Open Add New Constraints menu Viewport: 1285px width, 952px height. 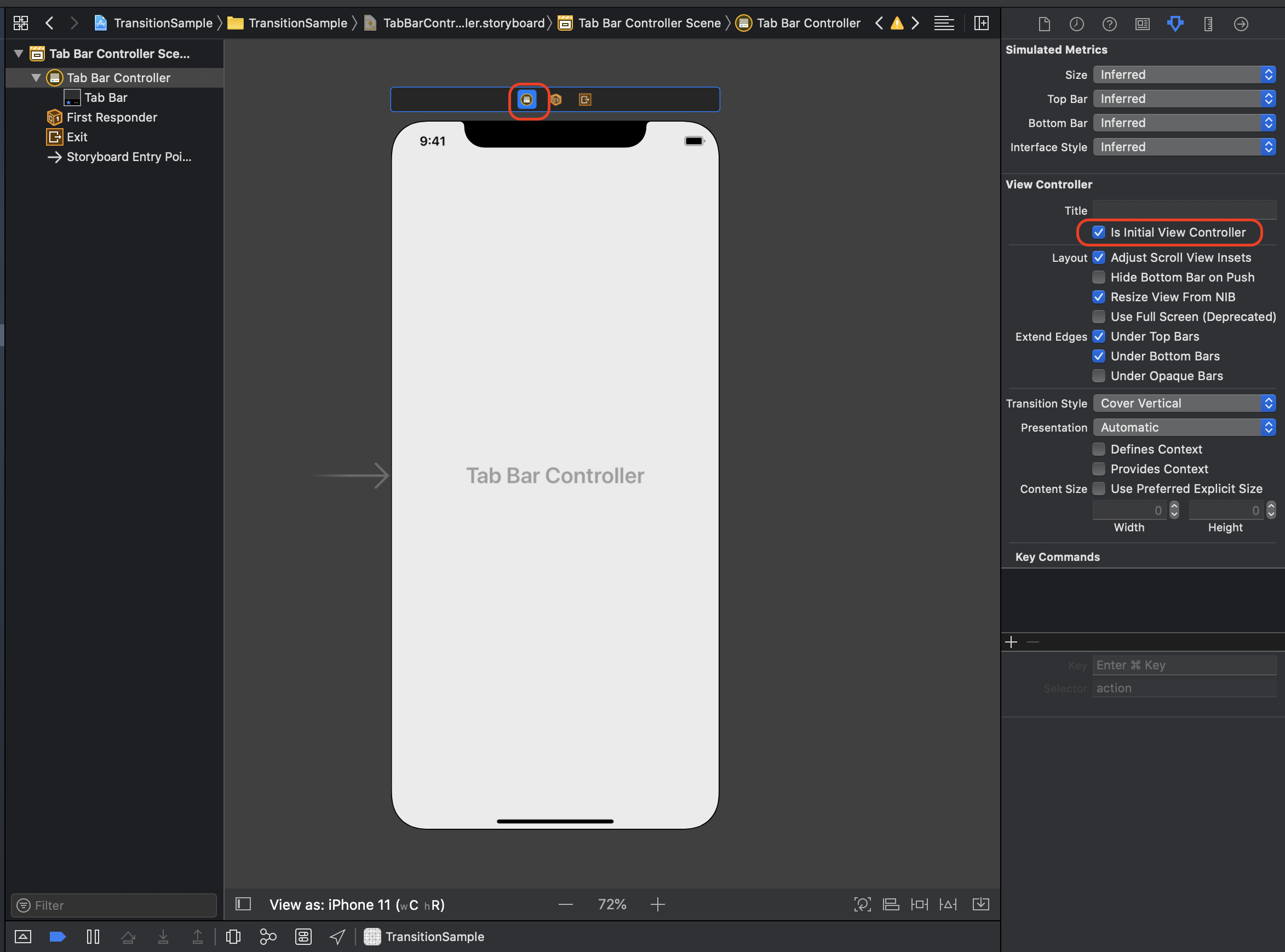[x=919, y=904]
